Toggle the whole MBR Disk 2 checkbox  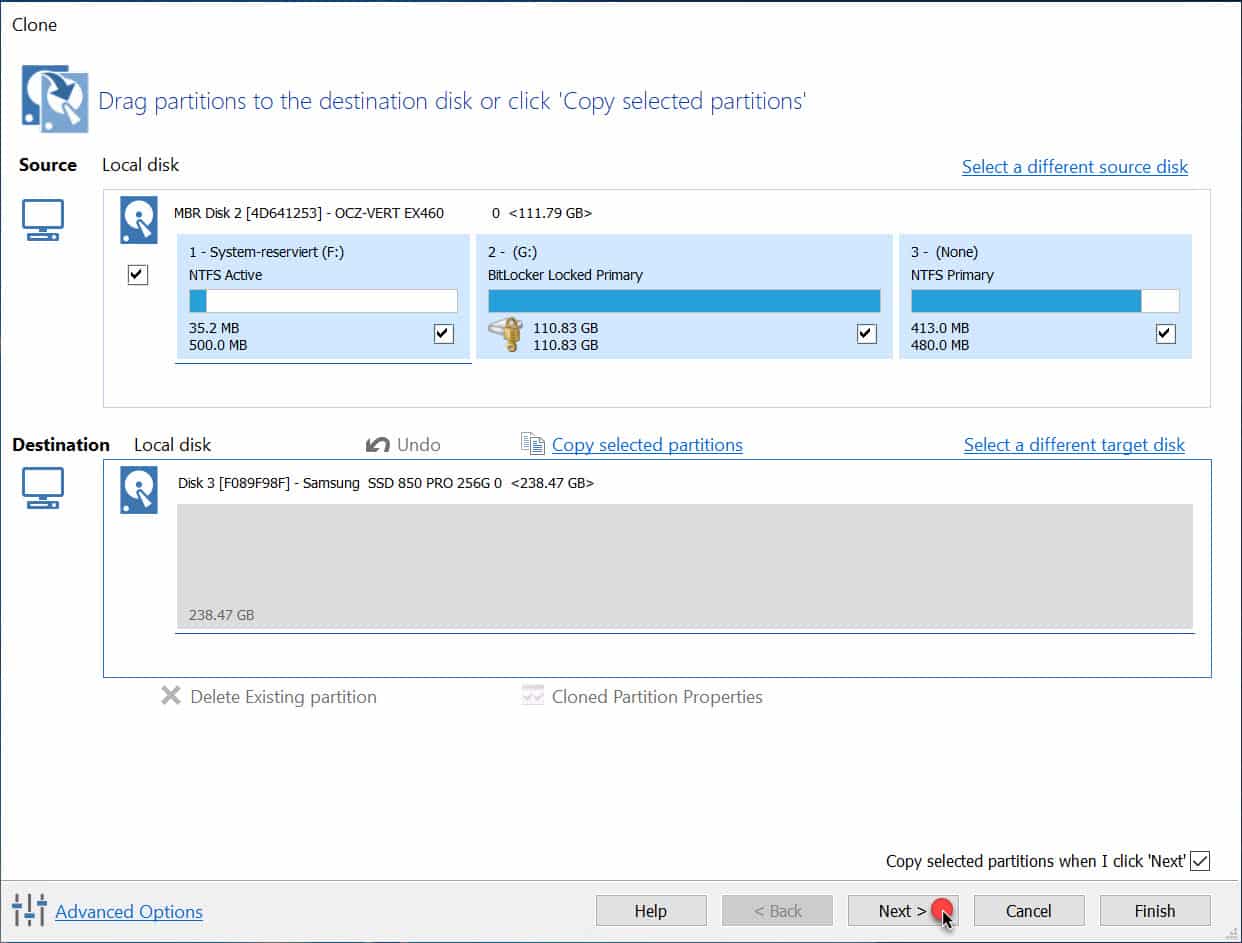pos(138,275)
